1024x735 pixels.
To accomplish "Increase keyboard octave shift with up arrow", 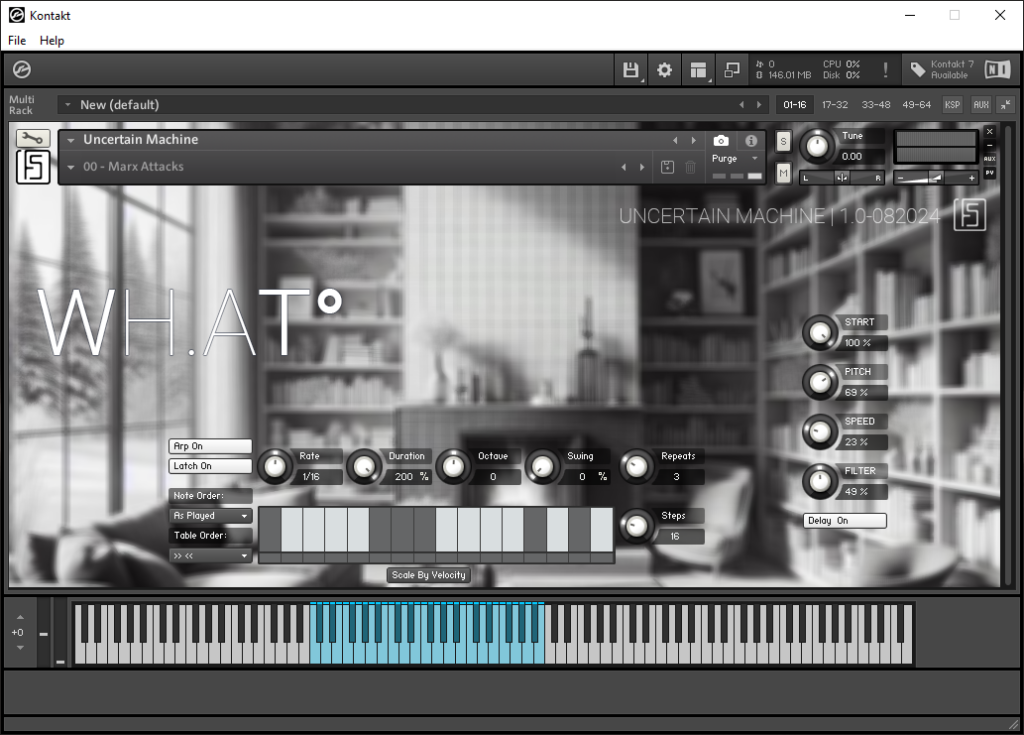I will pyautogui.click(x=20, y=617).
